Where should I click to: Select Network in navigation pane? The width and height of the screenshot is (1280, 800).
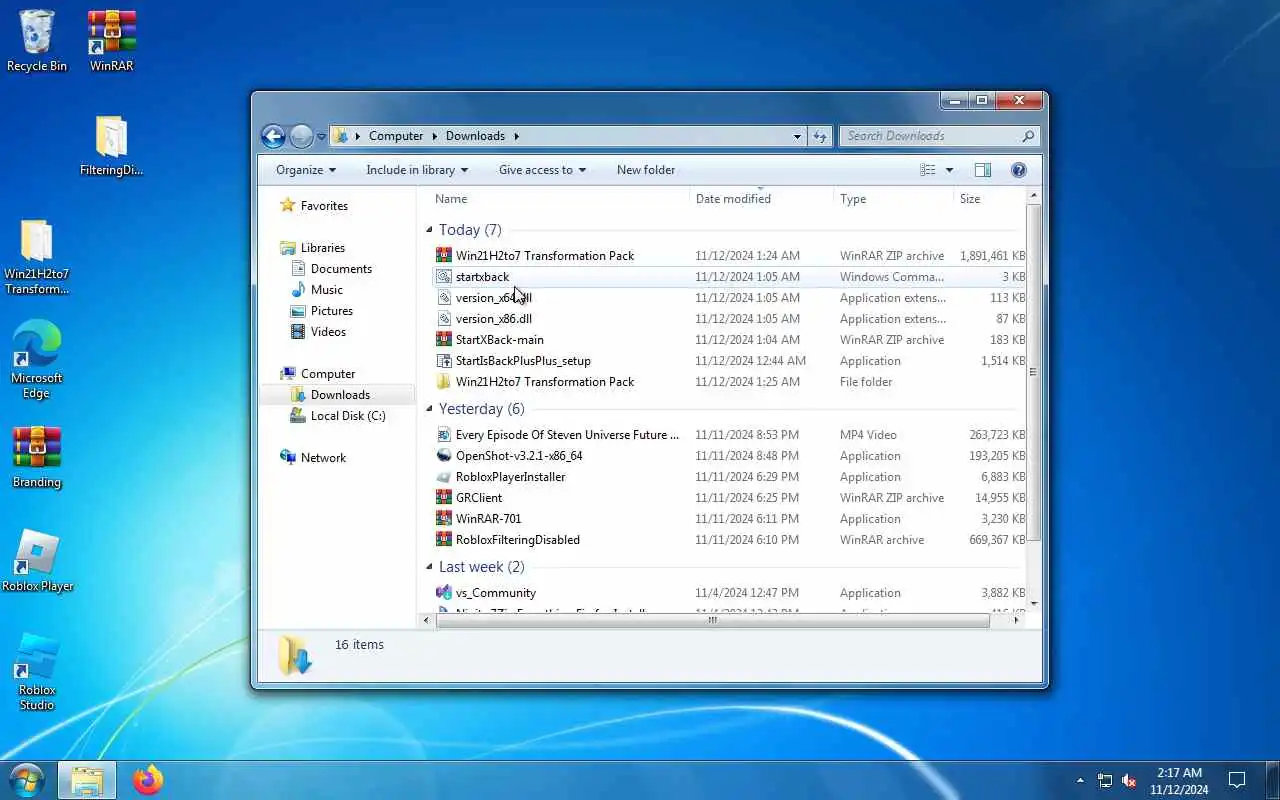pyautogui.click(x=323, y=458)
